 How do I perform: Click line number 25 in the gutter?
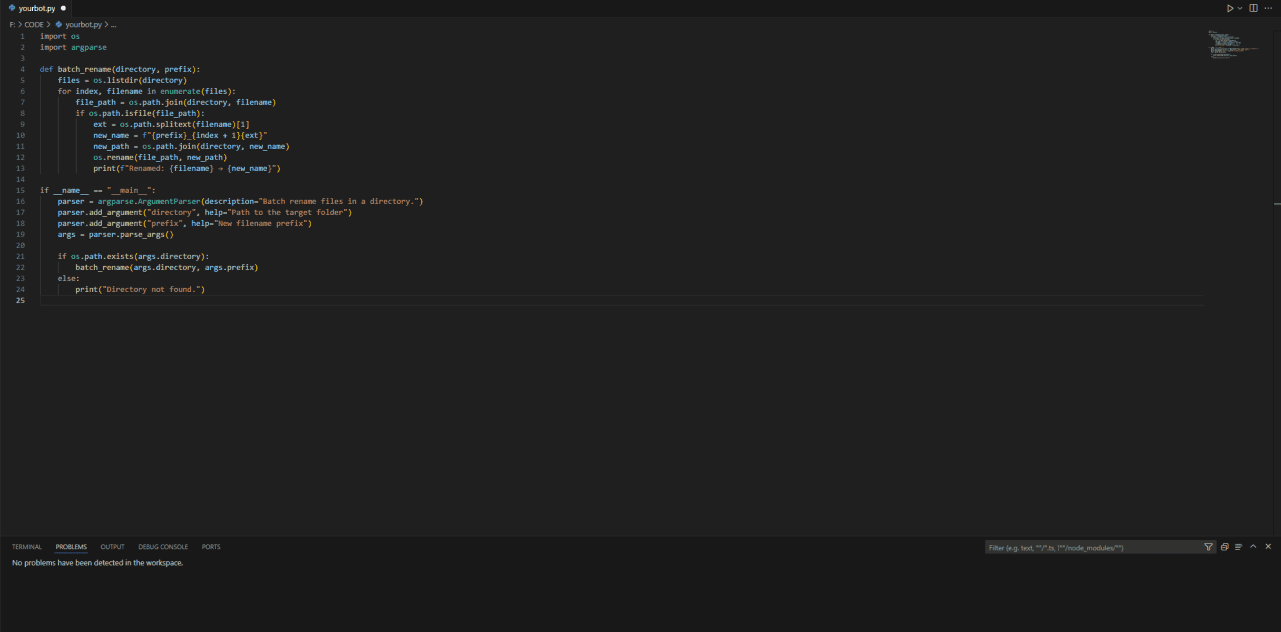tap(20, 300)
